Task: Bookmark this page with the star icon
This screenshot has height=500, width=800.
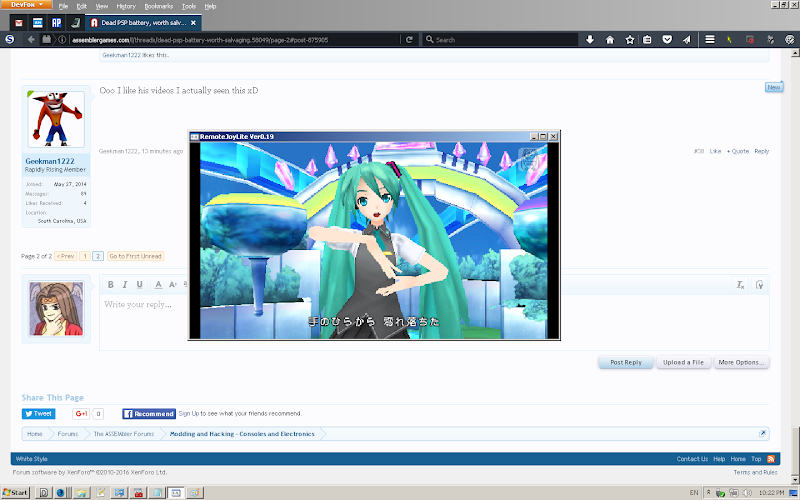Action: [630, 39]
